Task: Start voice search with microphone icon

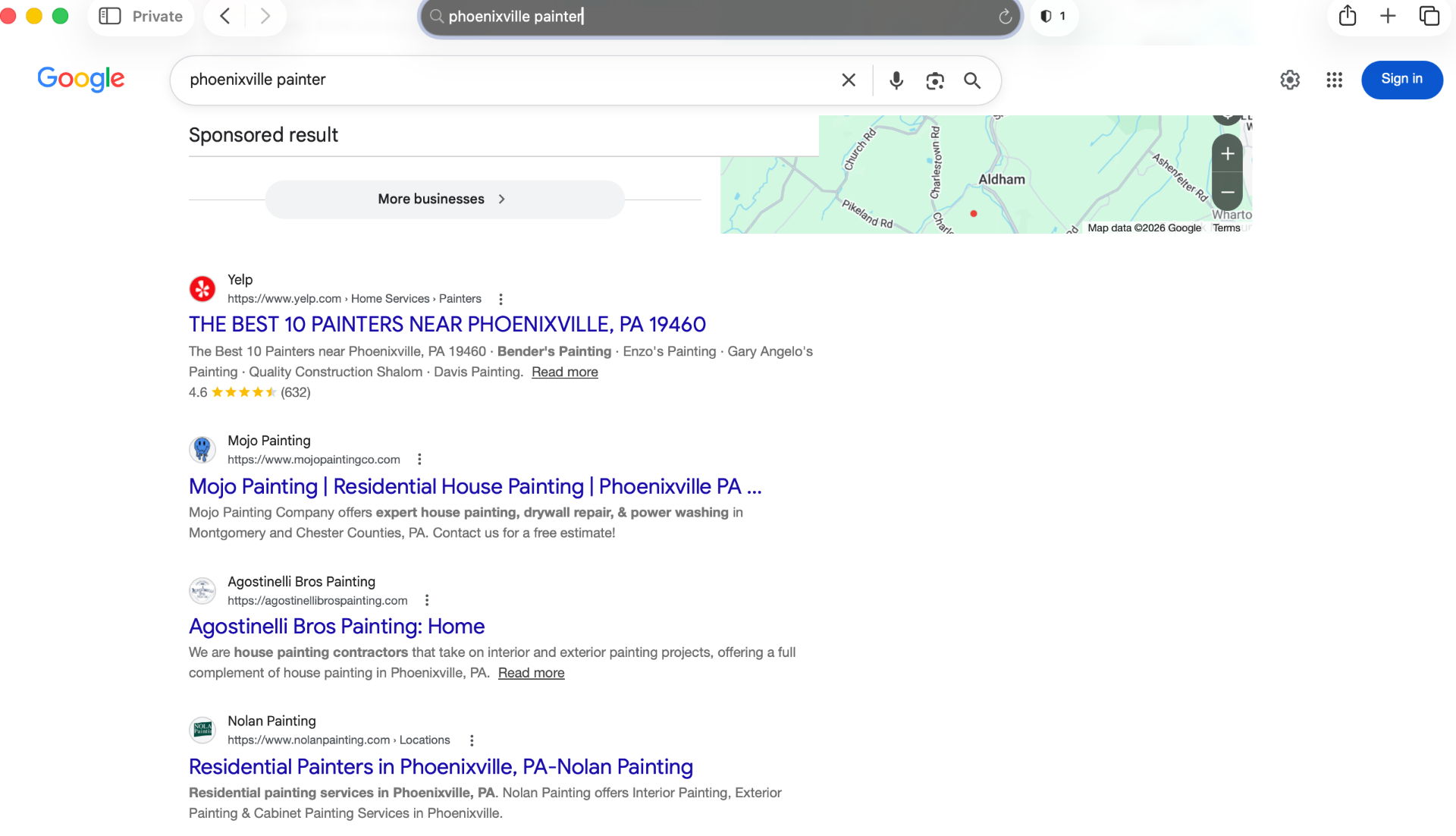Action: point(896,80)
